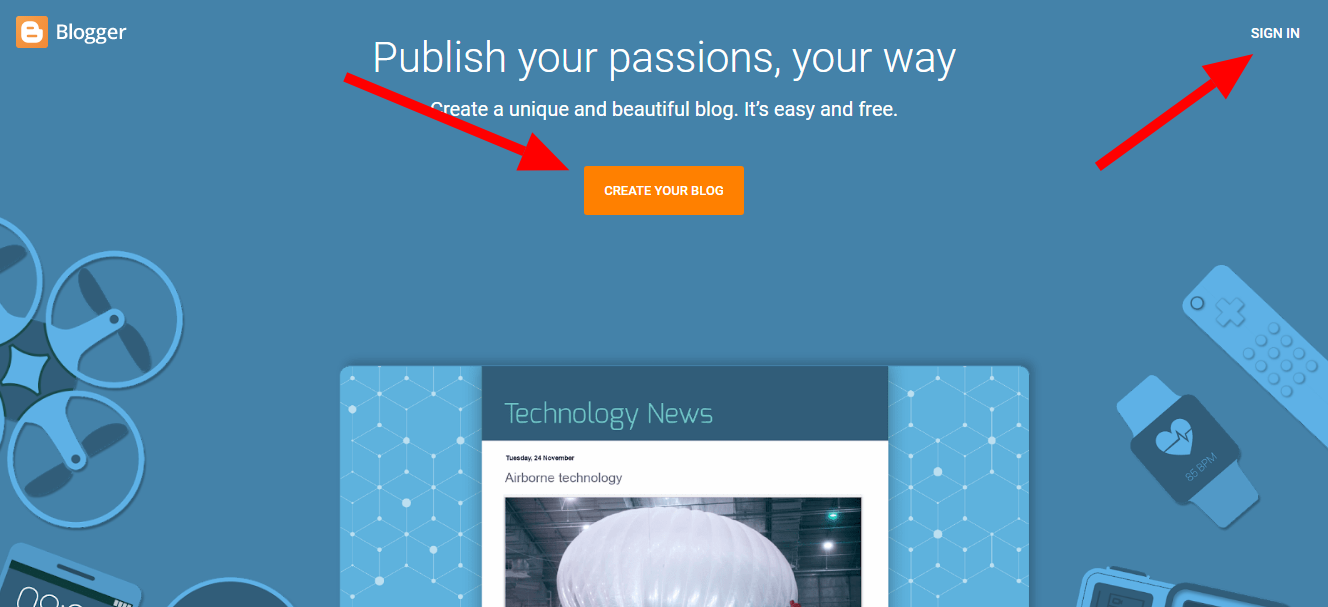This screenshot has width=1328, height=607.
Task: Click the Technology News blog title
Action: click(x=608, y=413)
